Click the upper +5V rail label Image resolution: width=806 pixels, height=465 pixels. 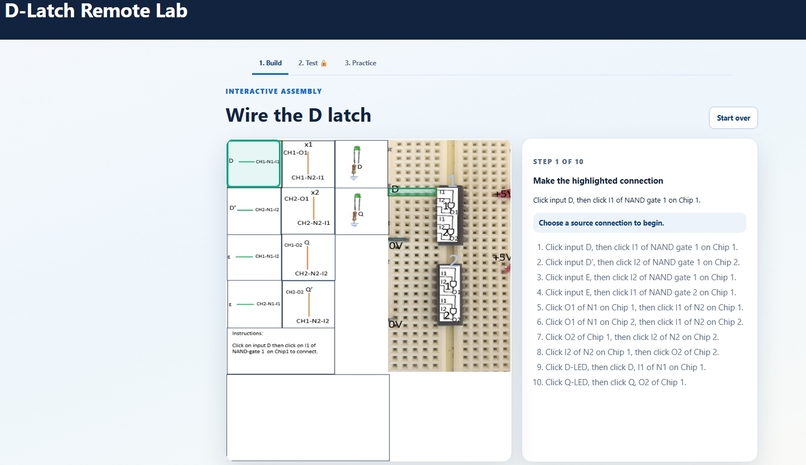click(x=503, y=194)
